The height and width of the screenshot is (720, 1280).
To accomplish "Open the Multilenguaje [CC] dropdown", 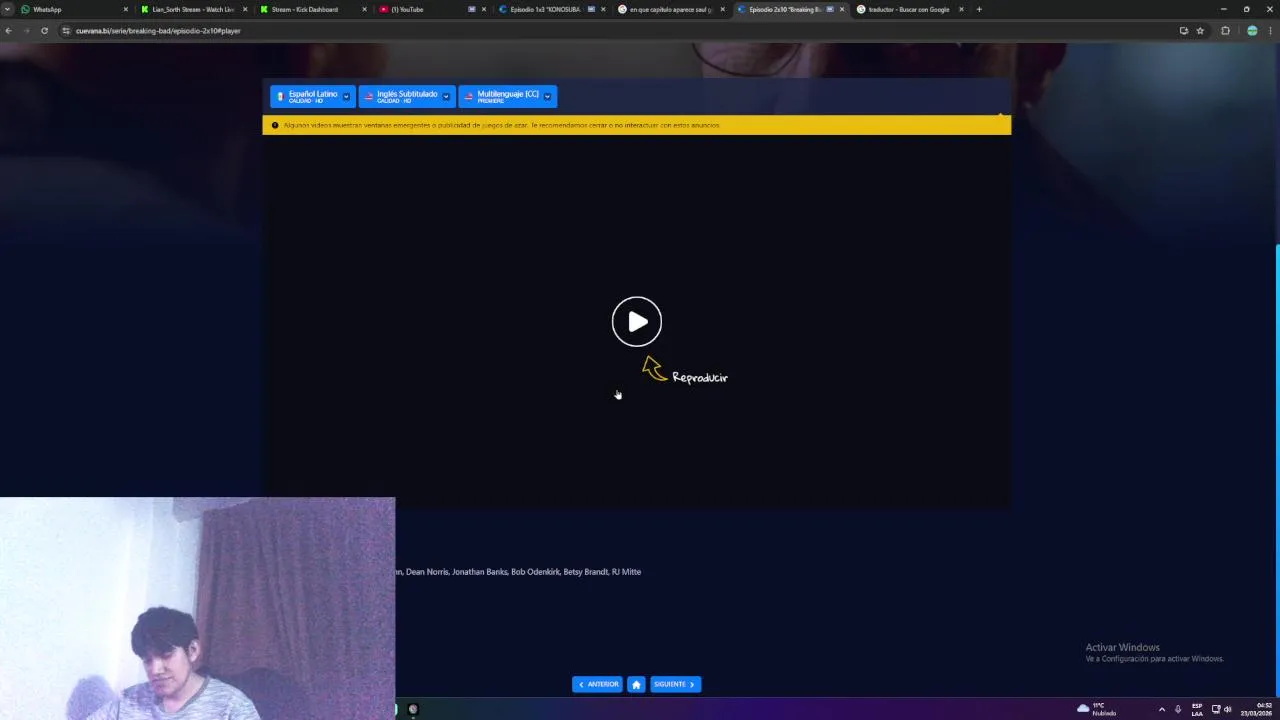I will click(x=507, y=96).
